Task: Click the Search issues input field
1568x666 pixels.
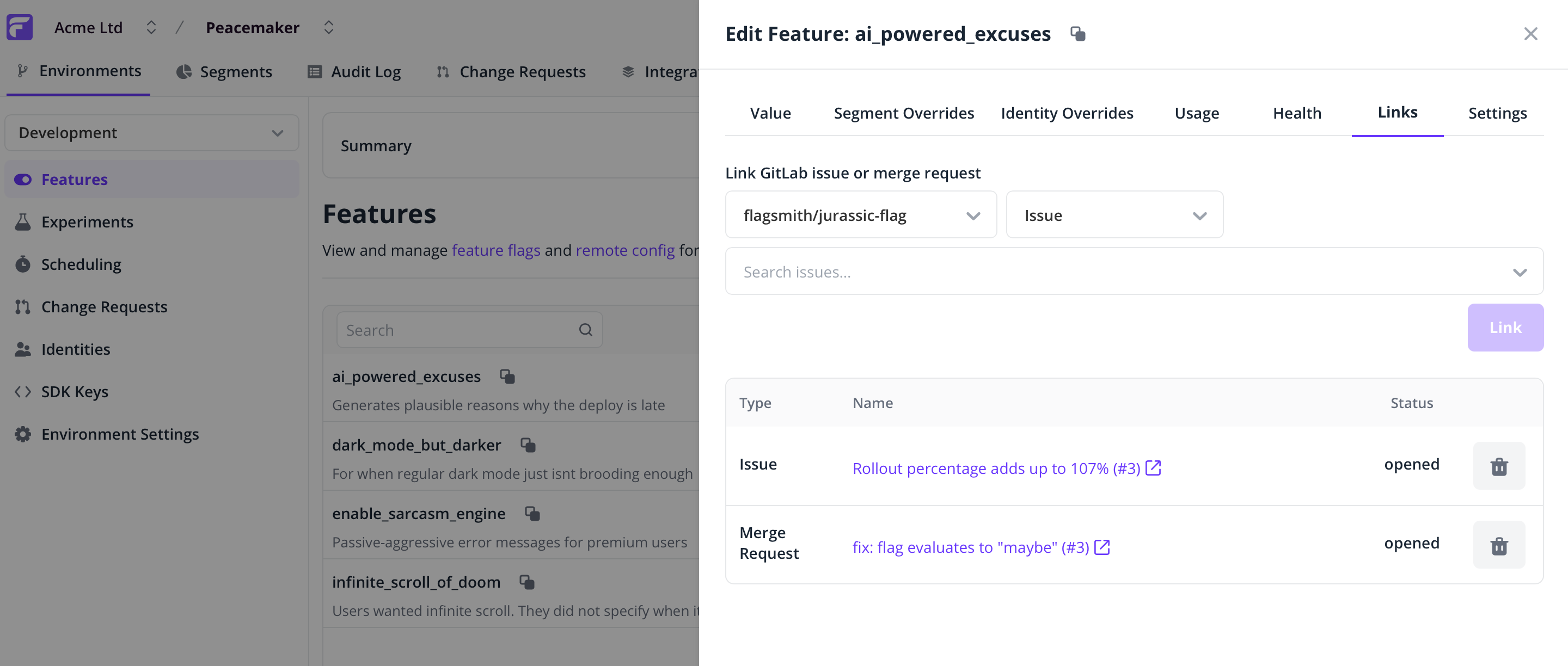Action: 1035,272
